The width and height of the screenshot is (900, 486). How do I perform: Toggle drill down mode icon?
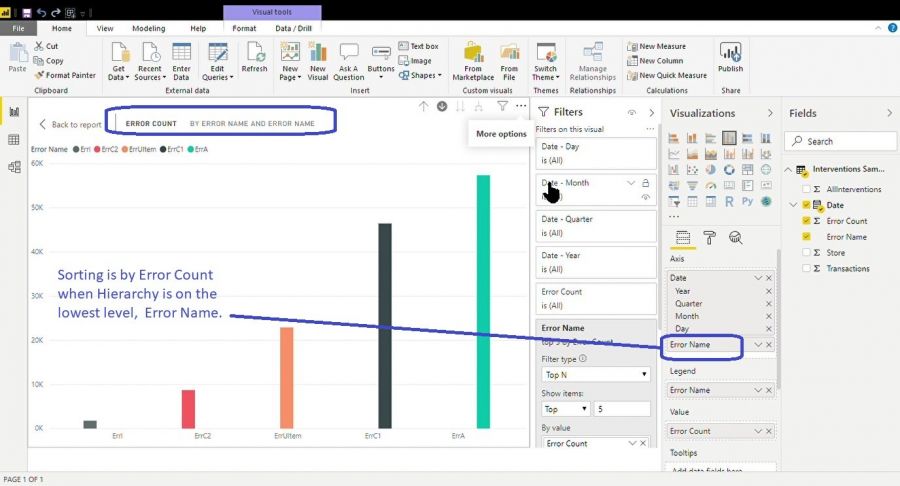point(442,106)
